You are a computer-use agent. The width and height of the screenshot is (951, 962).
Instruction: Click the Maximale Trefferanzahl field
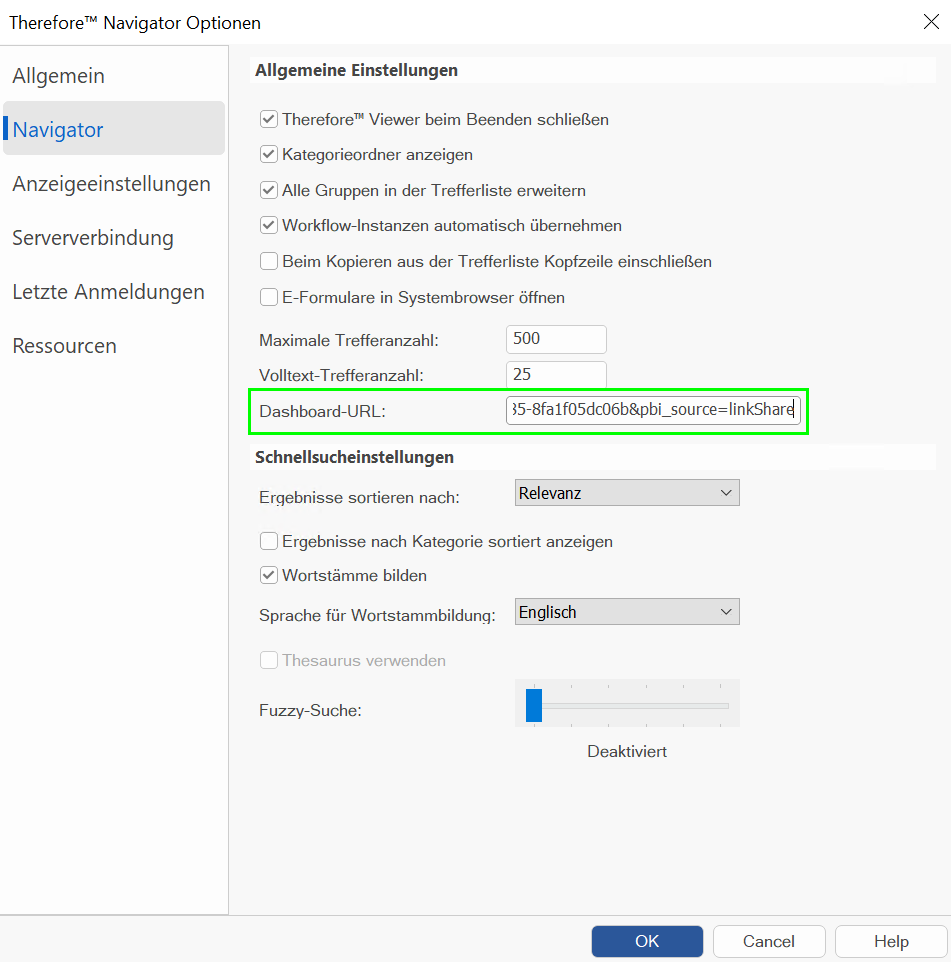556,339
